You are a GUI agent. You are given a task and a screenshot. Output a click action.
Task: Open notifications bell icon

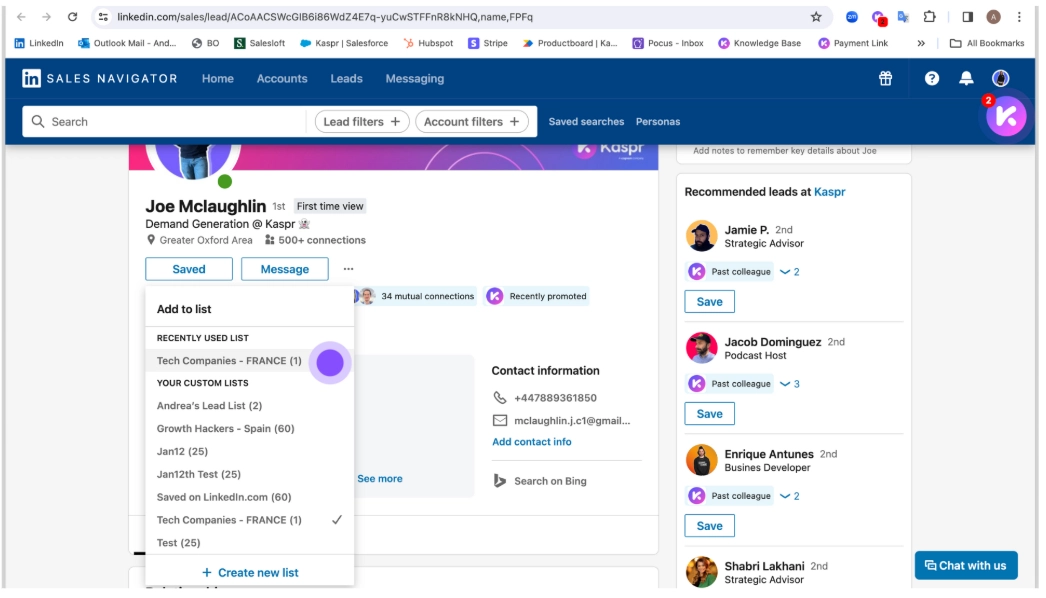[x=965, y=78]
